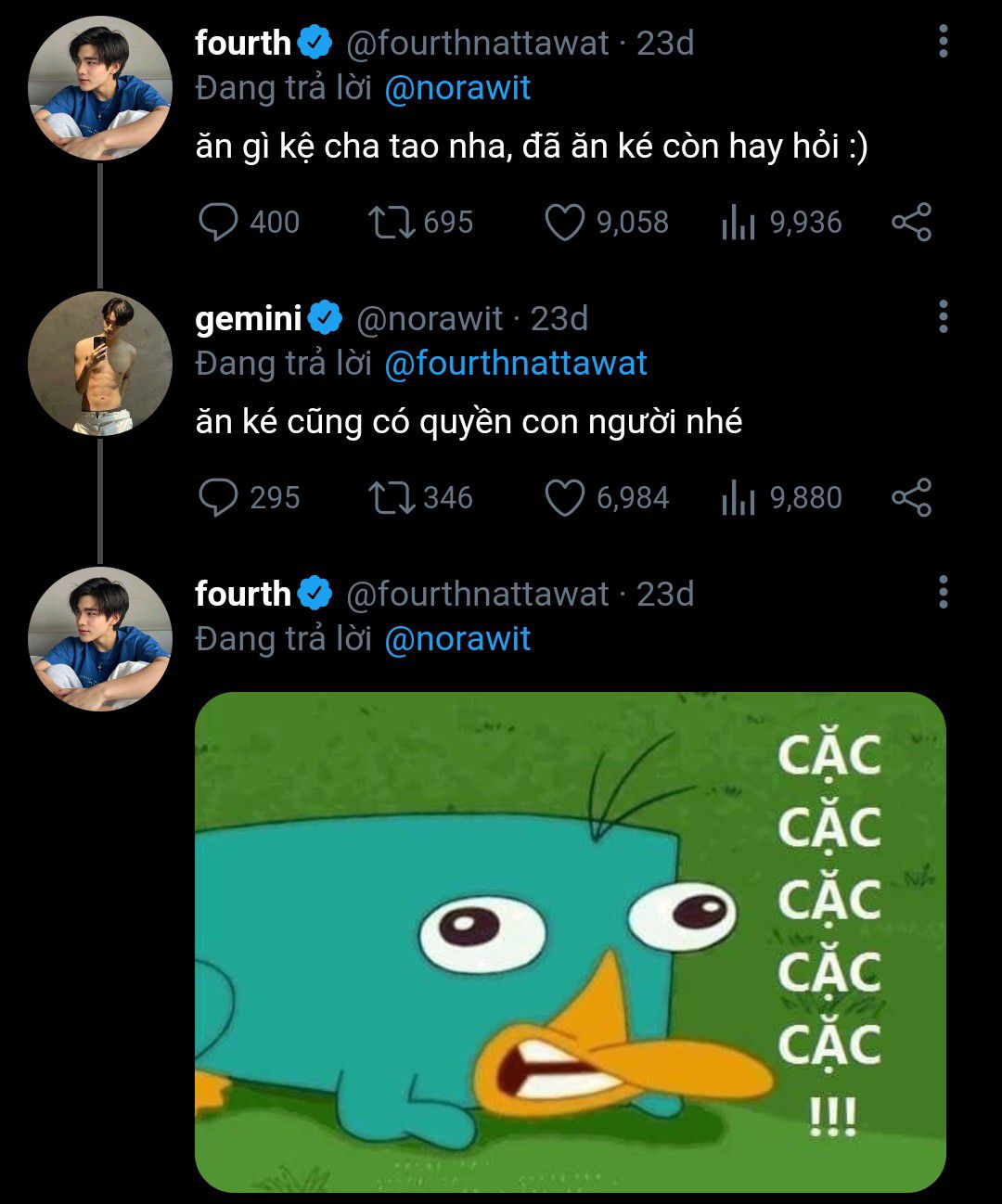Like gemini's tweet with 6,984 likes

coord(564,498)
